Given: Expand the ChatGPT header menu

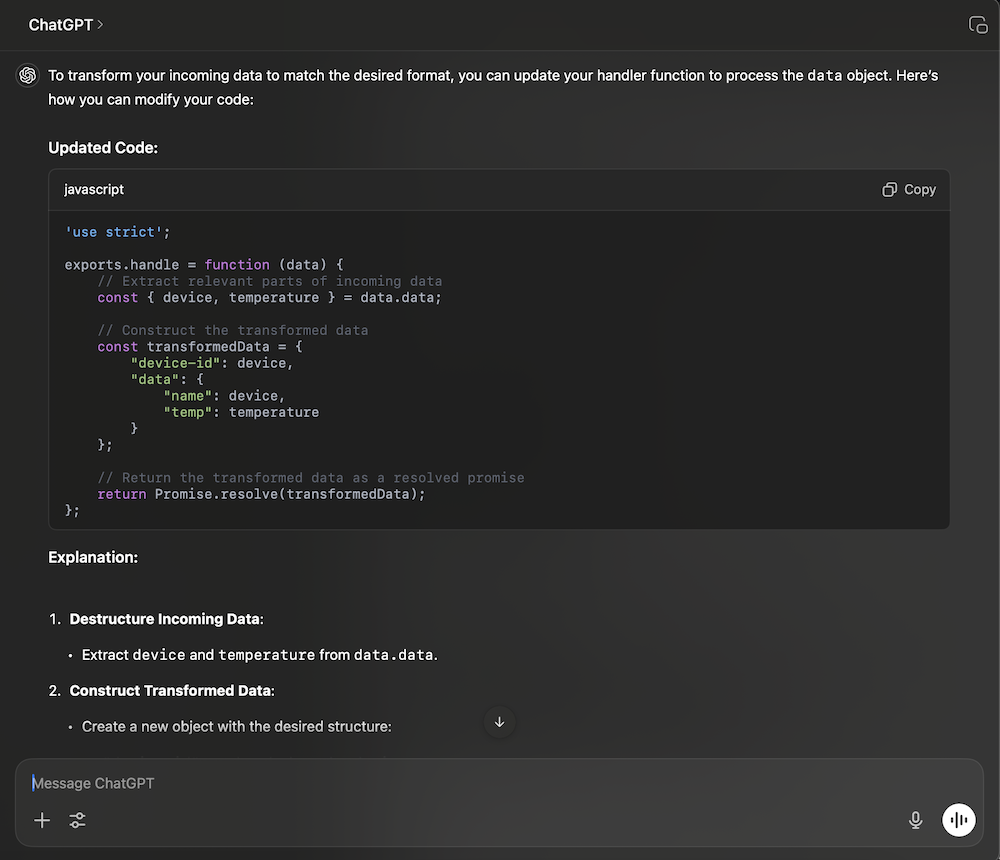Looking at the screenshot, I should 66,25.
